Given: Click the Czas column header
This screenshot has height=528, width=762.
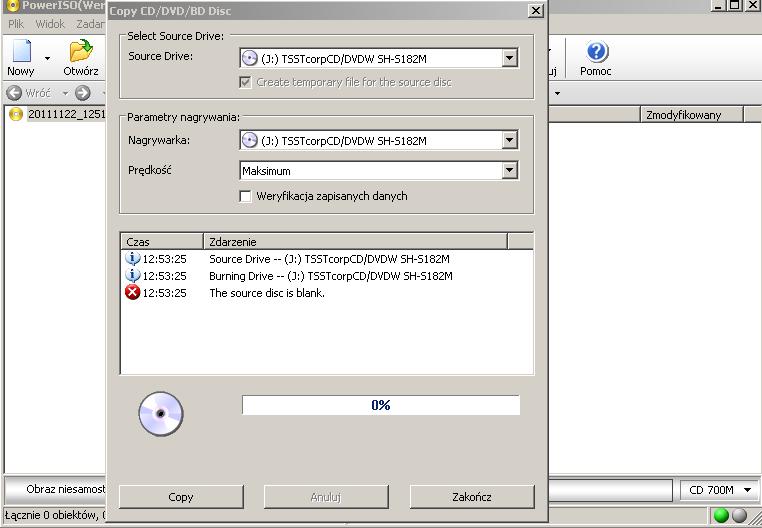Looking at the screenshot, I should click(x=162, y=242).
